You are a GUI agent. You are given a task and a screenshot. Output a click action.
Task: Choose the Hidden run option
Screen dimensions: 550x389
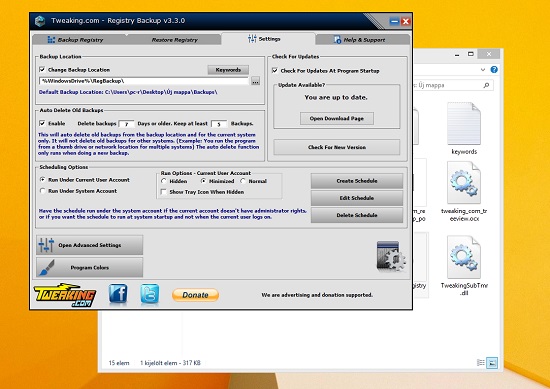point(163,181)
